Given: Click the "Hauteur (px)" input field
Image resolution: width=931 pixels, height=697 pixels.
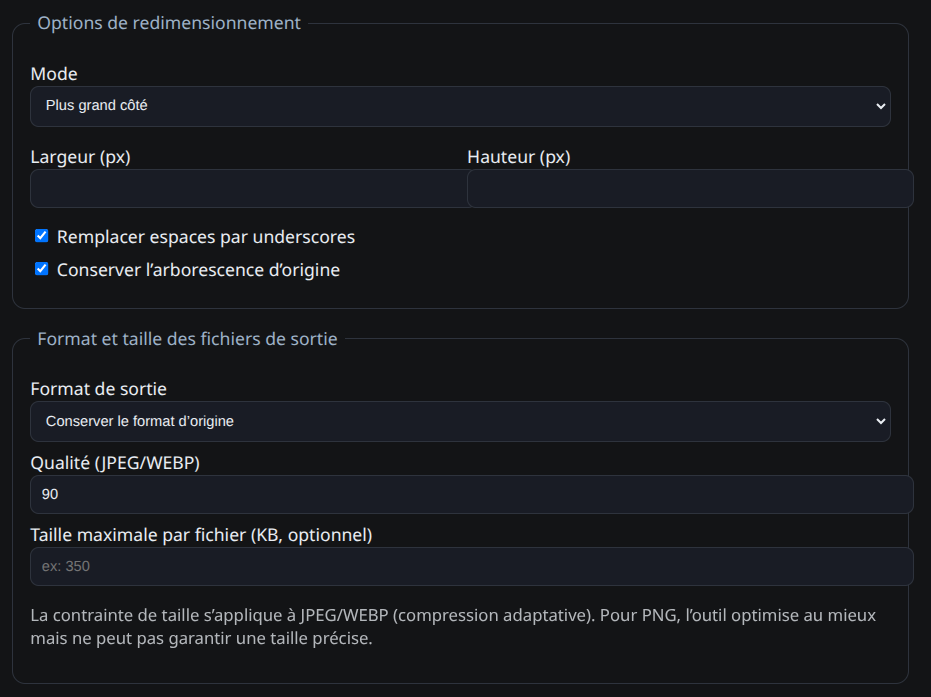Looking at the screenshot, I should tap(690, 188).
